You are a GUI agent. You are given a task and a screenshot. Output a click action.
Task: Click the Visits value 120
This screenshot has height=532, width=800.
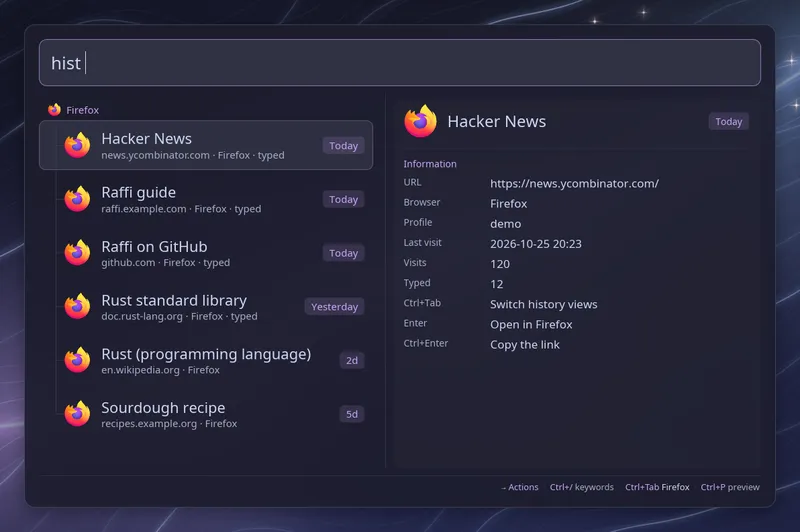500,264
